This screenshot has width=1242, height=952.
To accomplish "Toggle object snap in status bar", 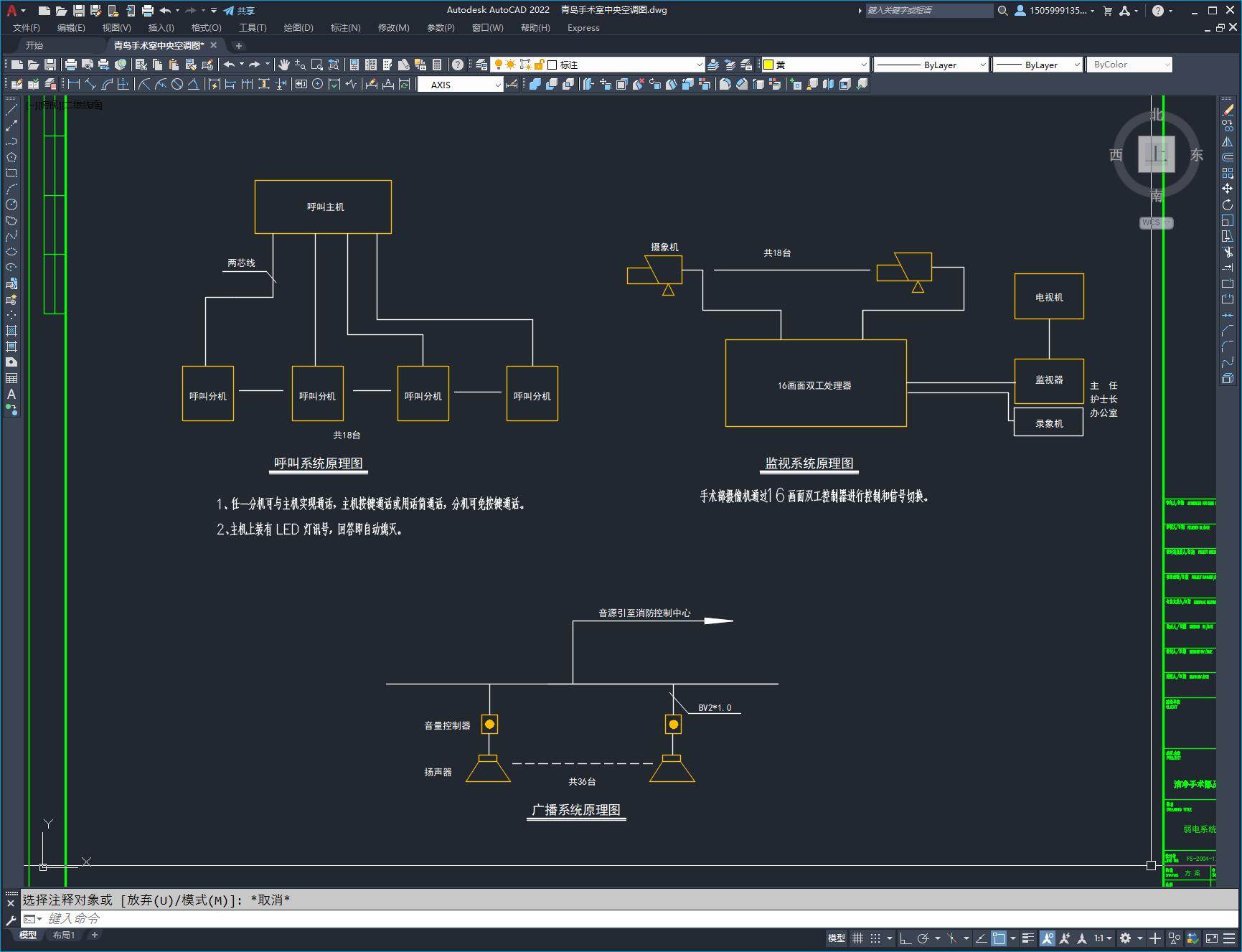I will (999, 938).
